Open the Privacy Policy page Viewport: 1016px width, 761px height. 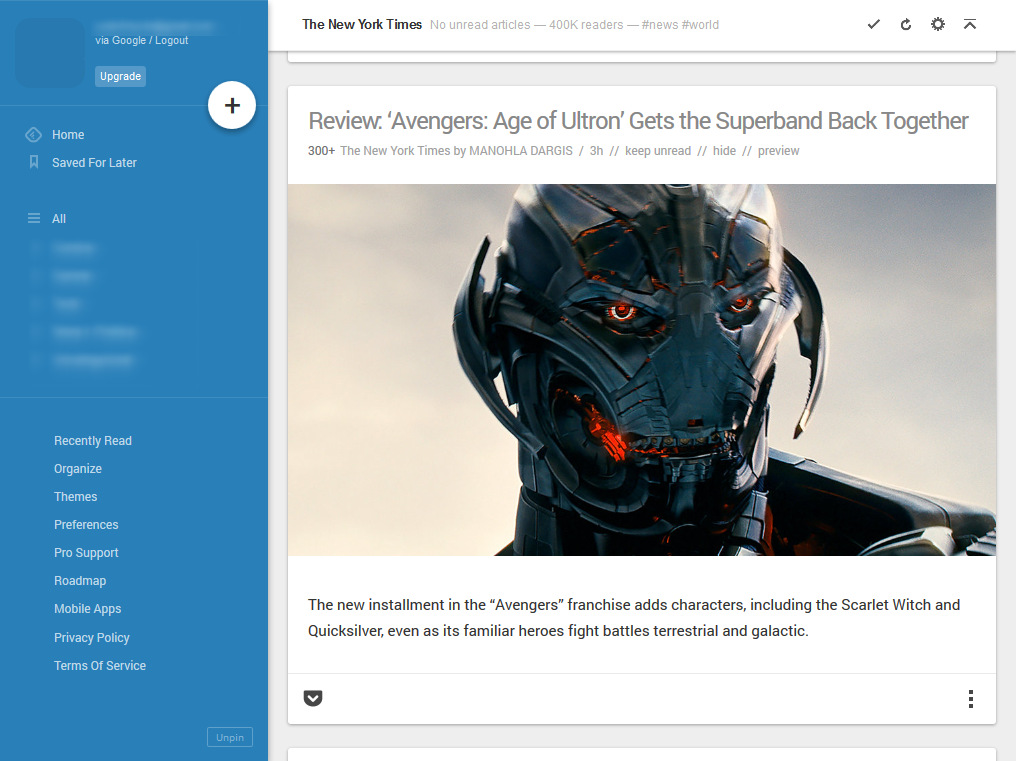click(91, 637)
